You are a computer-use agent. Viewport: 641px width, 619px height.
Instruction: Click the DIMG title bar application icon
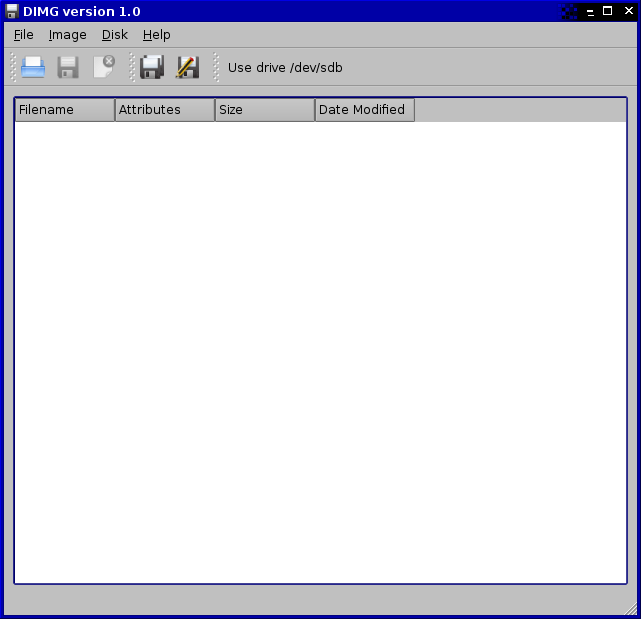pos(12,11)
